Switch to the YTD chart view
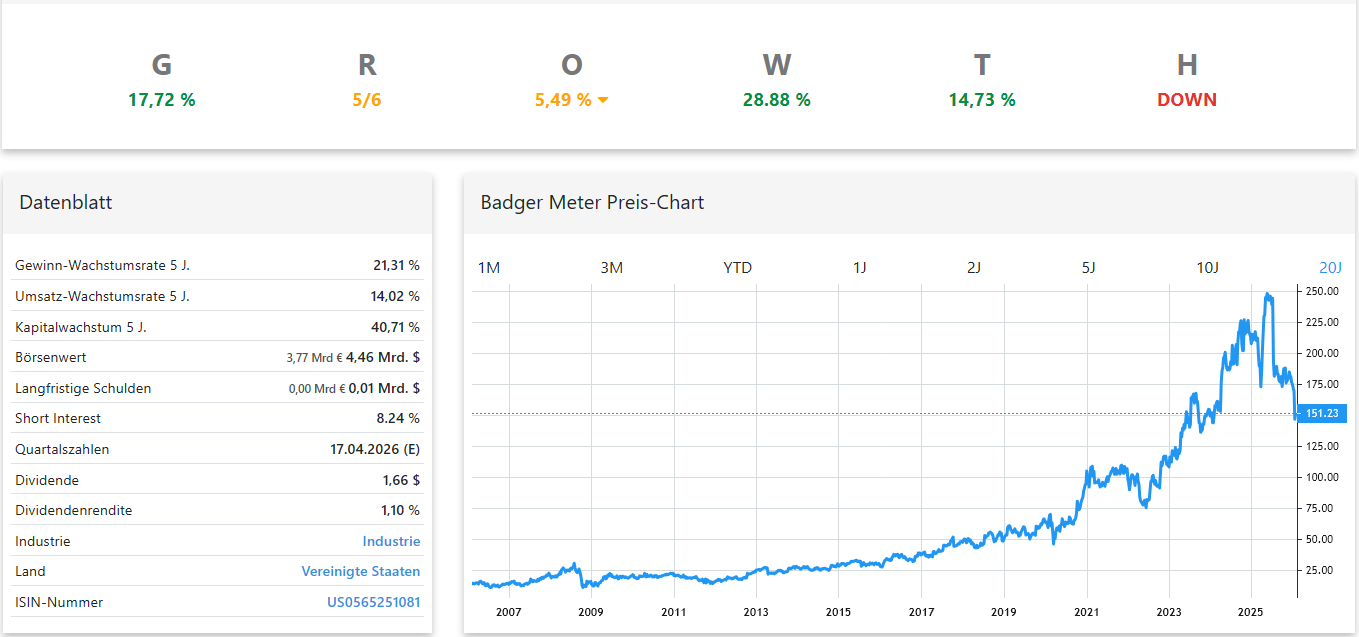The image size is (1359, 637). [737, 267]
